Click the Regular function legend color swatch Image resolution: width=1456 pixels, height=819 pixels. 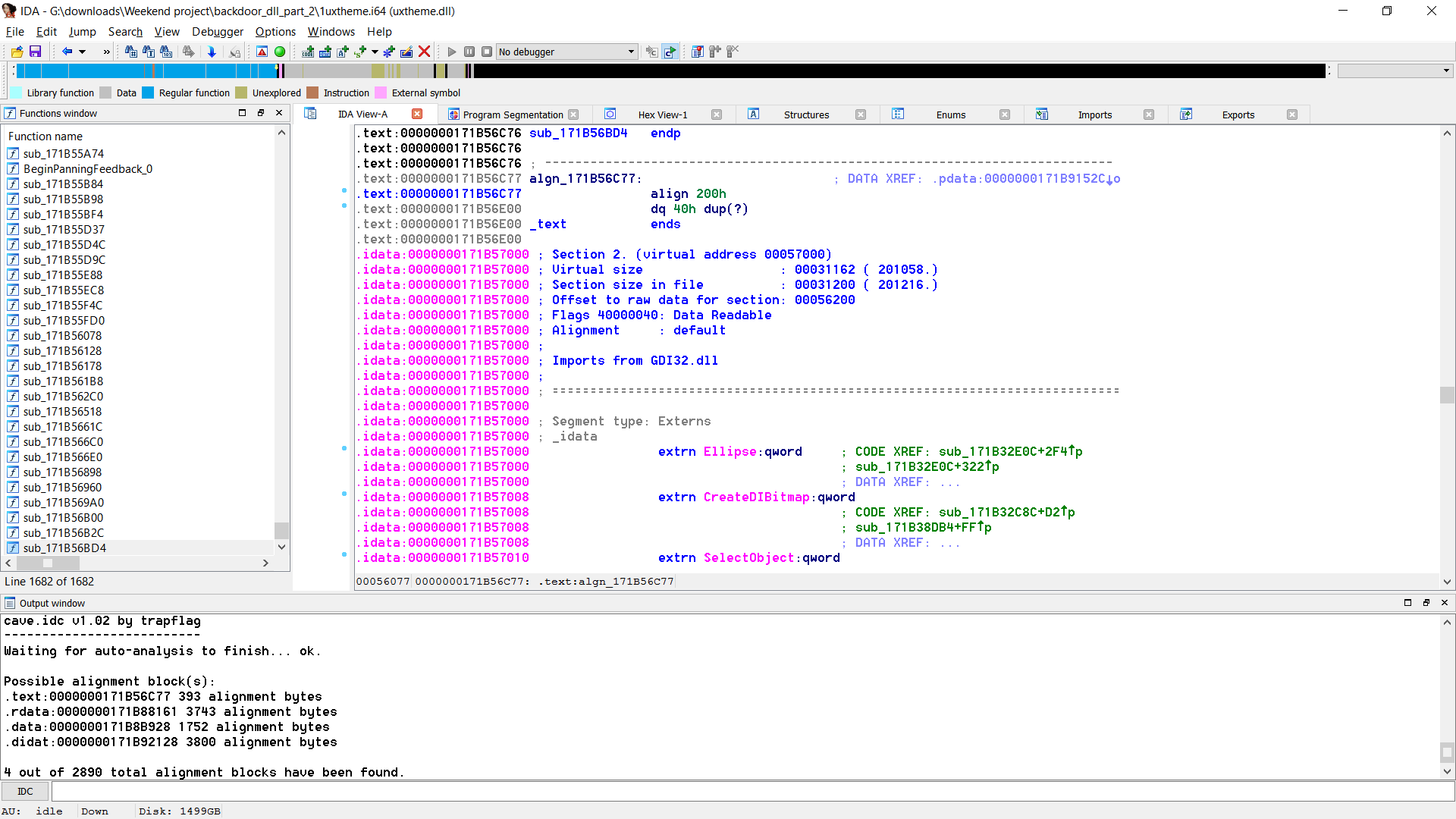coord(148,93)
